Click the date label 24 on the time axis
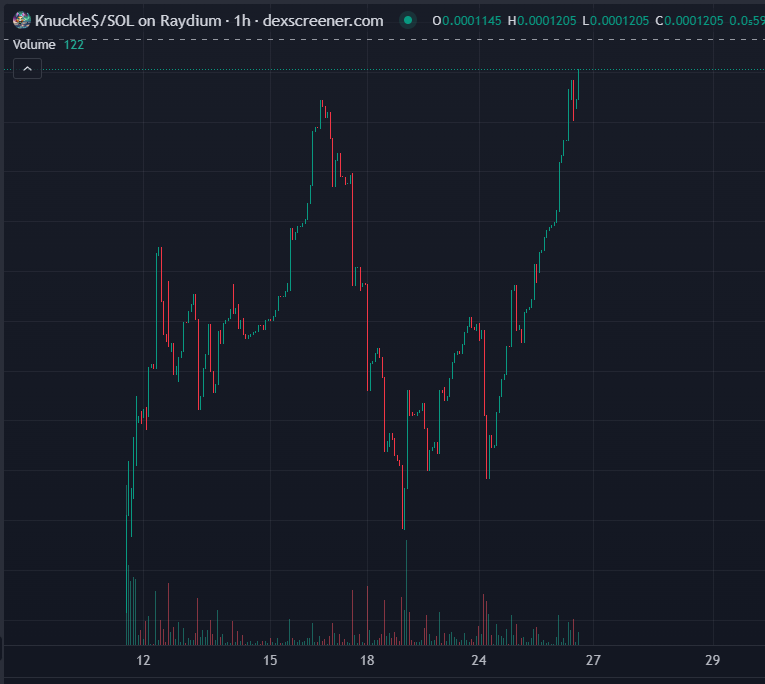 coord(479,661)
